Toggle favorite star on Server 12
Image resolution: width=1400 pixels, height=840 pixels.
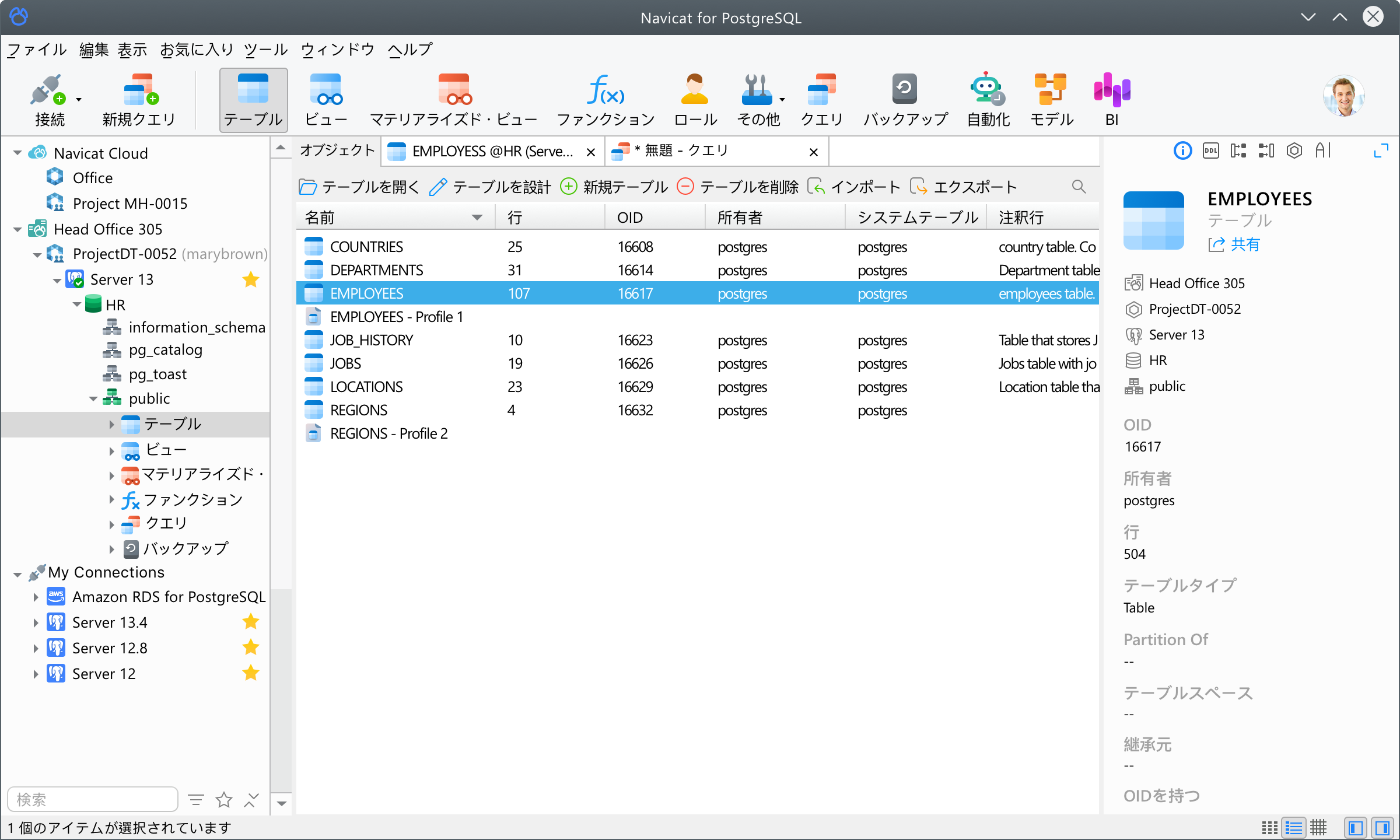point(251,673)
